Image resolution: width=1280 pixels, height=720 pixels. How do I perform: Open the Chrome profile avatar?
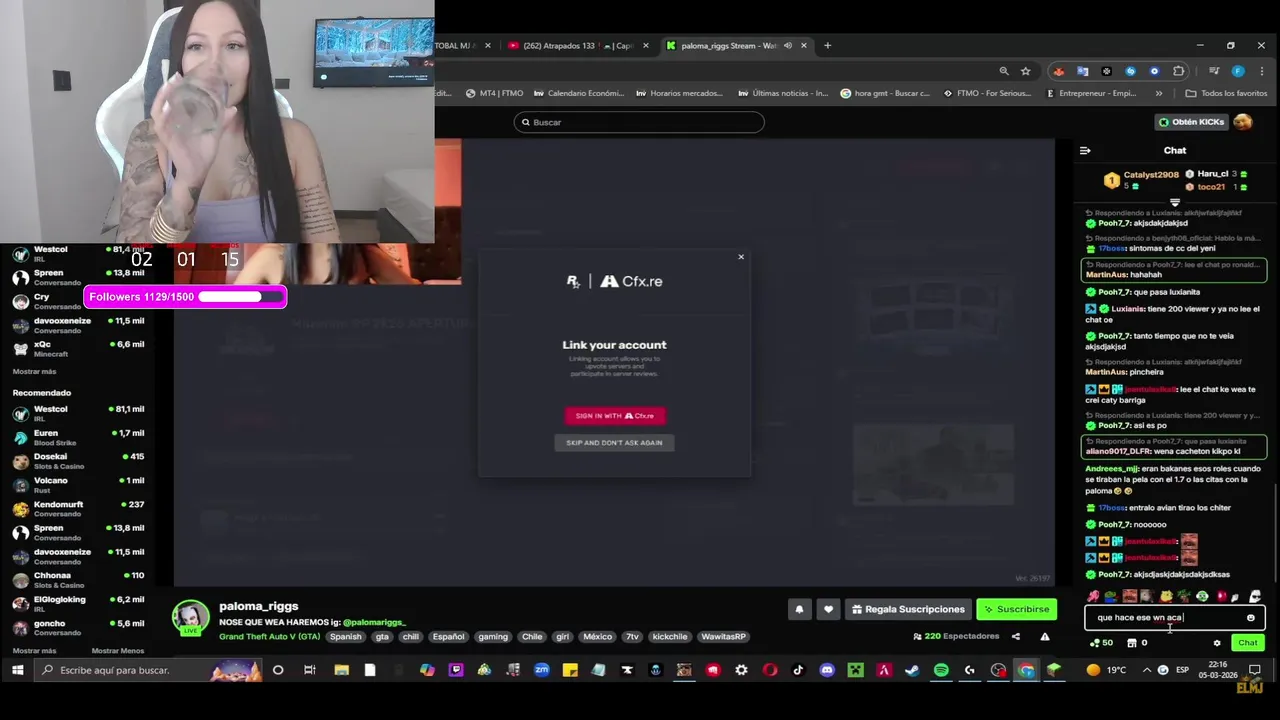[x=1238, y=71]
